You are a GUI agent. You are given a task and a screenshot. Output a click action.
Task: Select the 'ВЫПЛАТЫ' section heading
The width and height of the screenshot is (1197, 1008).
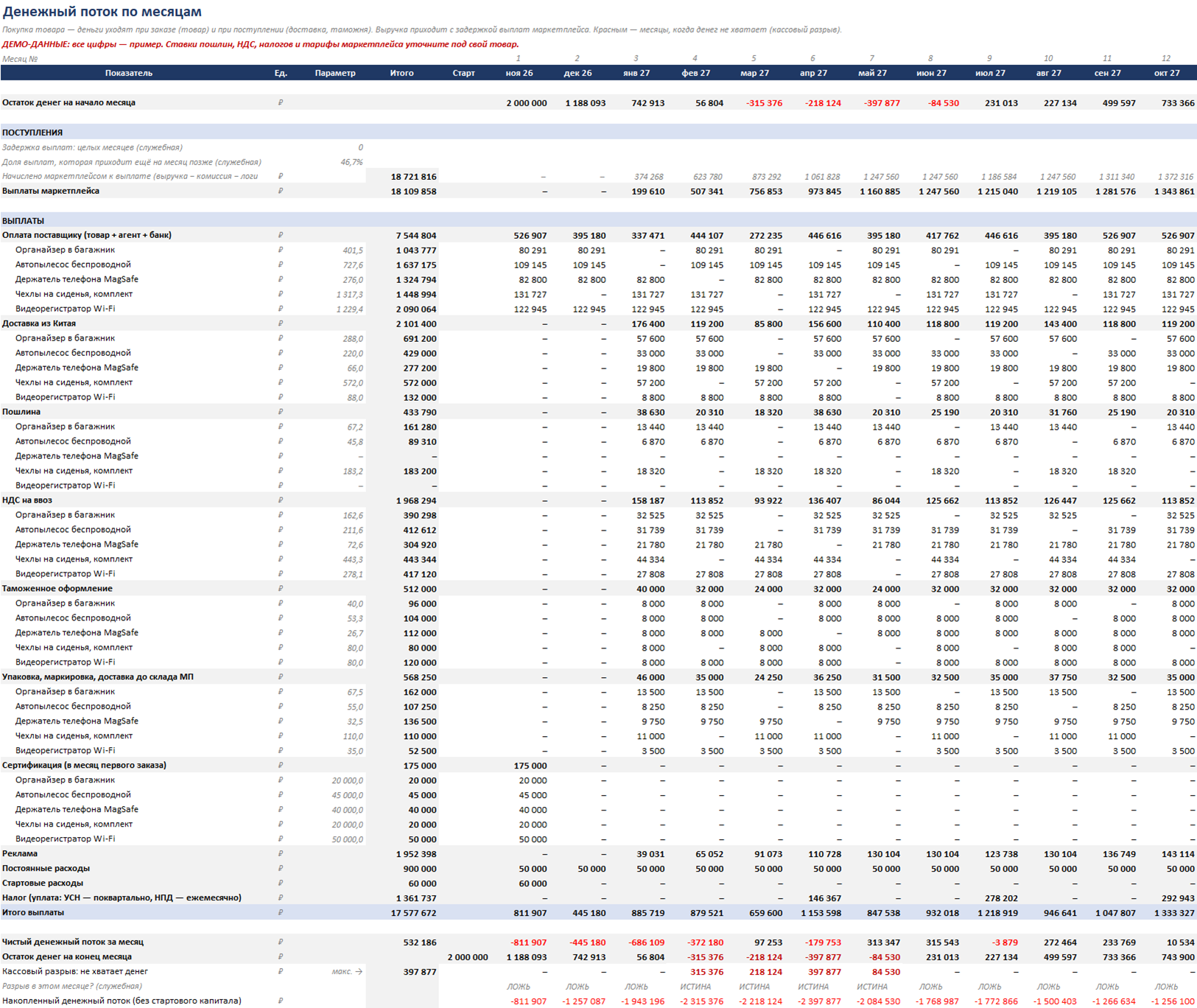point(23,221)
